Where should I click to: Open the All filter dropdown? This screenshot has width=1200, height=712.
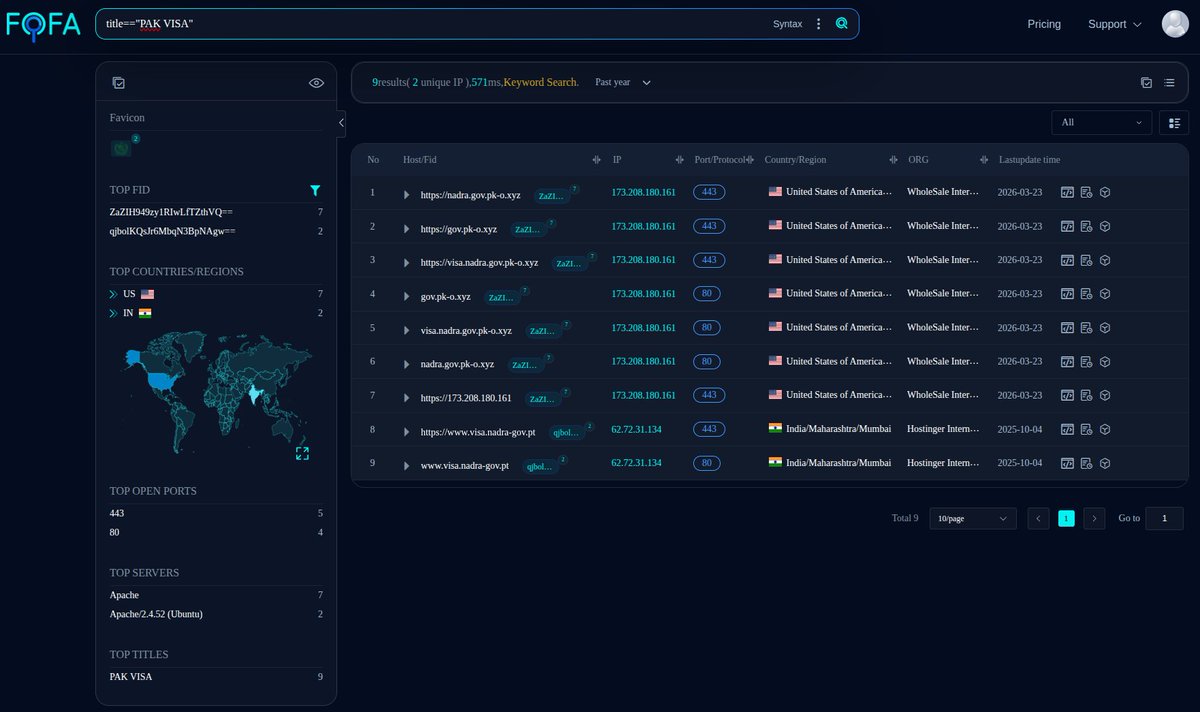point(1102,122)
